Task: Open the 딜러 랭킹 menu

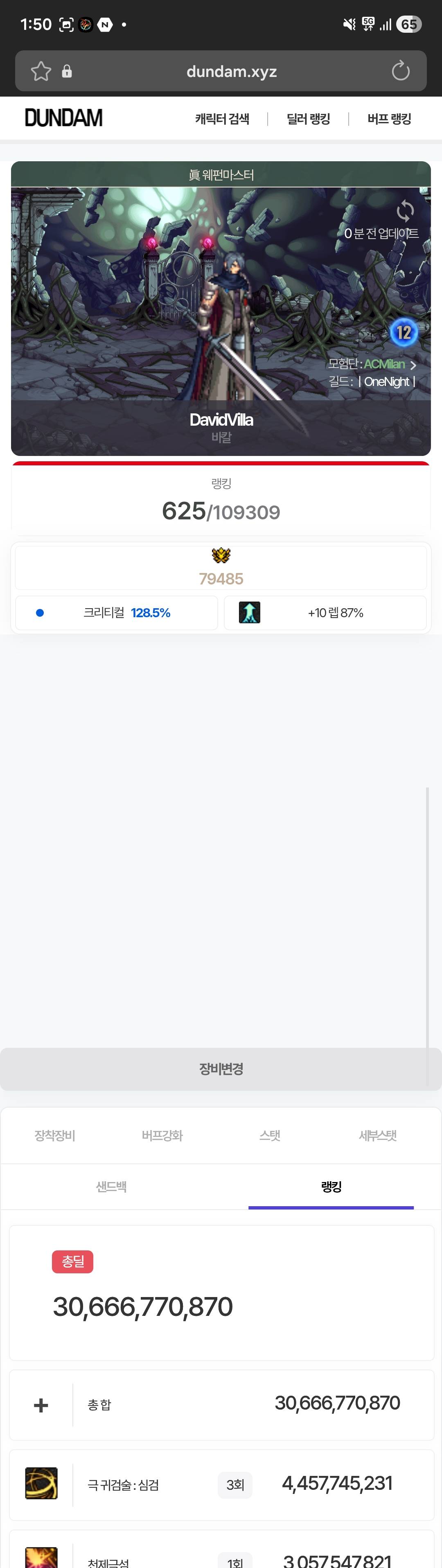Action: click(308, 119)
